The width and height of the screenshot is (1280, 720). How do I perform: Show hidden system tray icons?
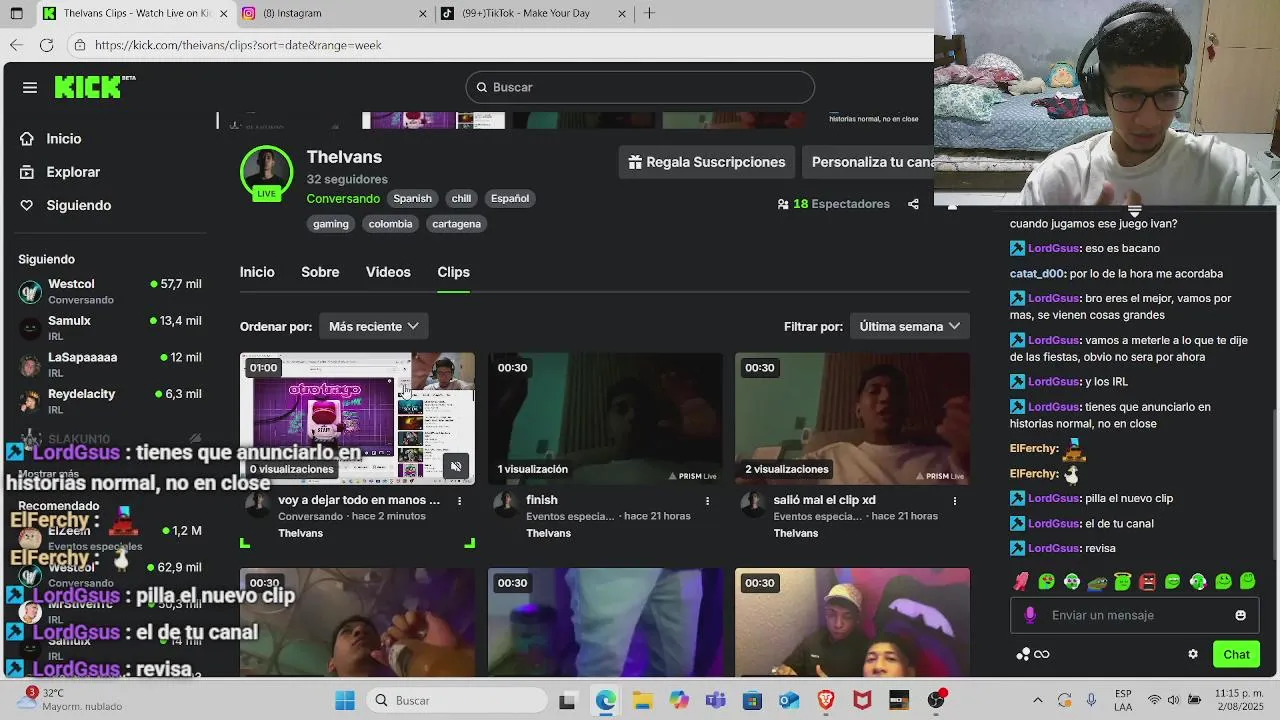point(1037,700)
